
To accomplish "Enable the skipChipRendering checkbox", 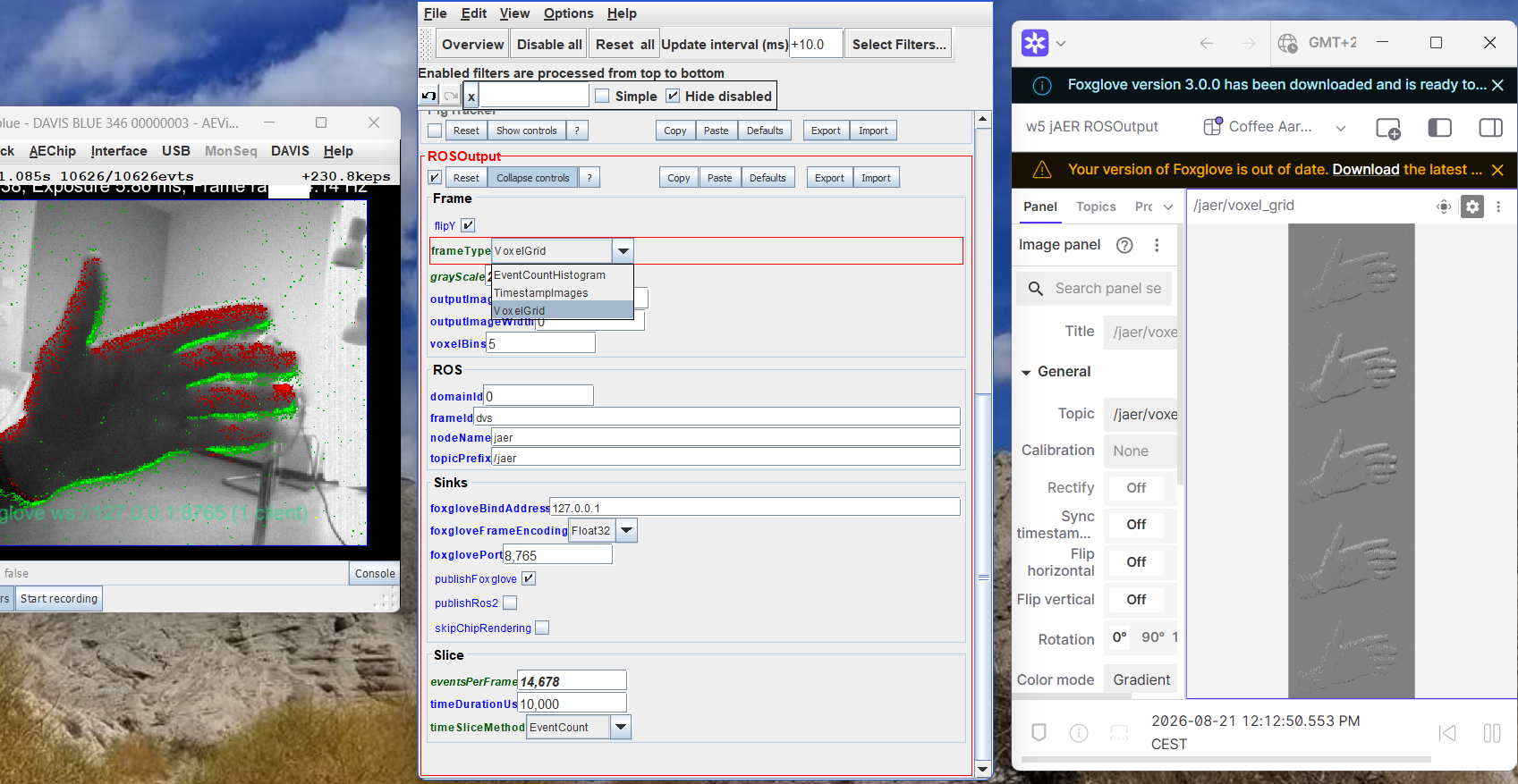I will (x=542, y=628).
